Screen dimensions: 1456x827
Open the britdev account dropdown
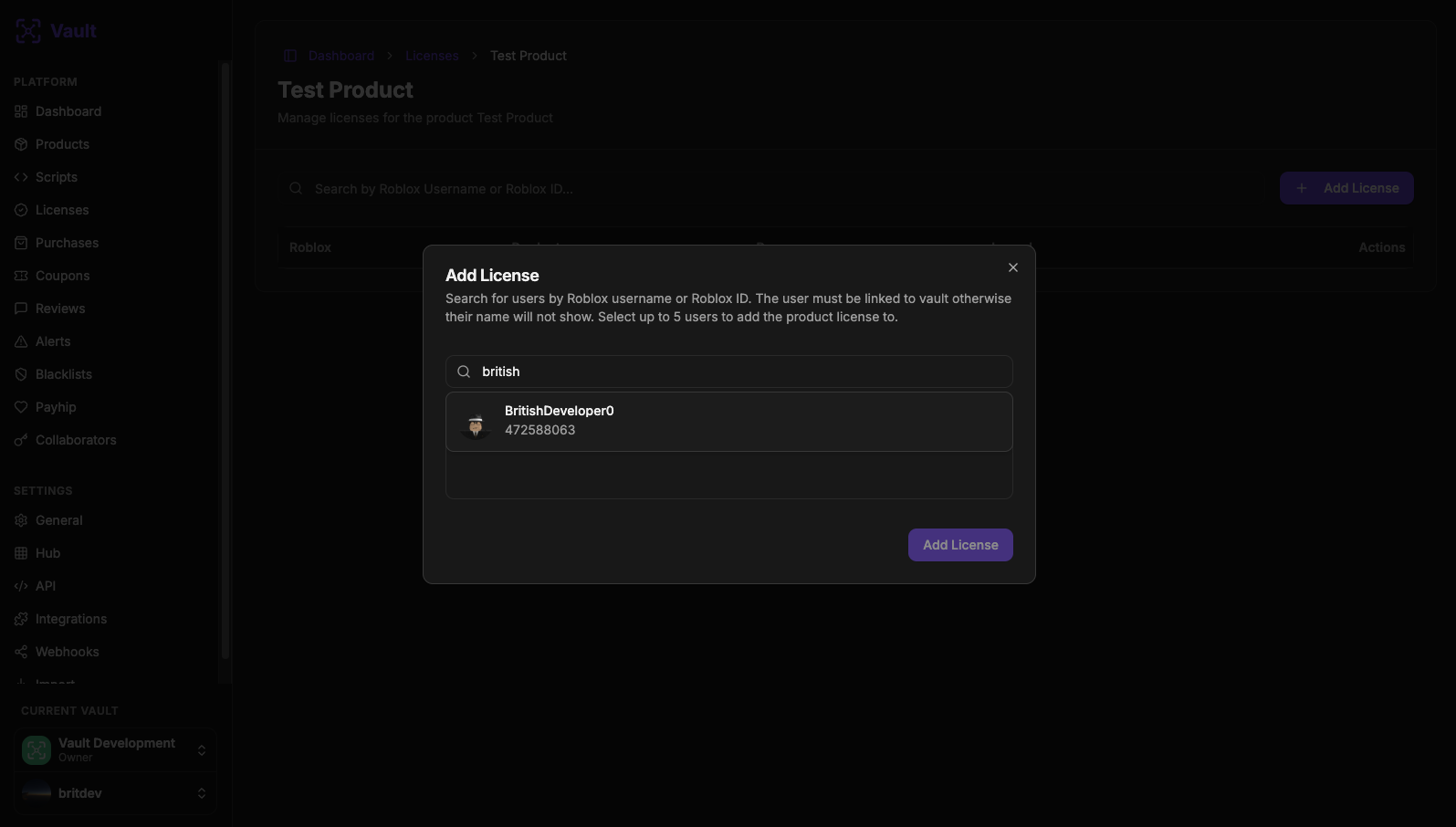(115, 793)
